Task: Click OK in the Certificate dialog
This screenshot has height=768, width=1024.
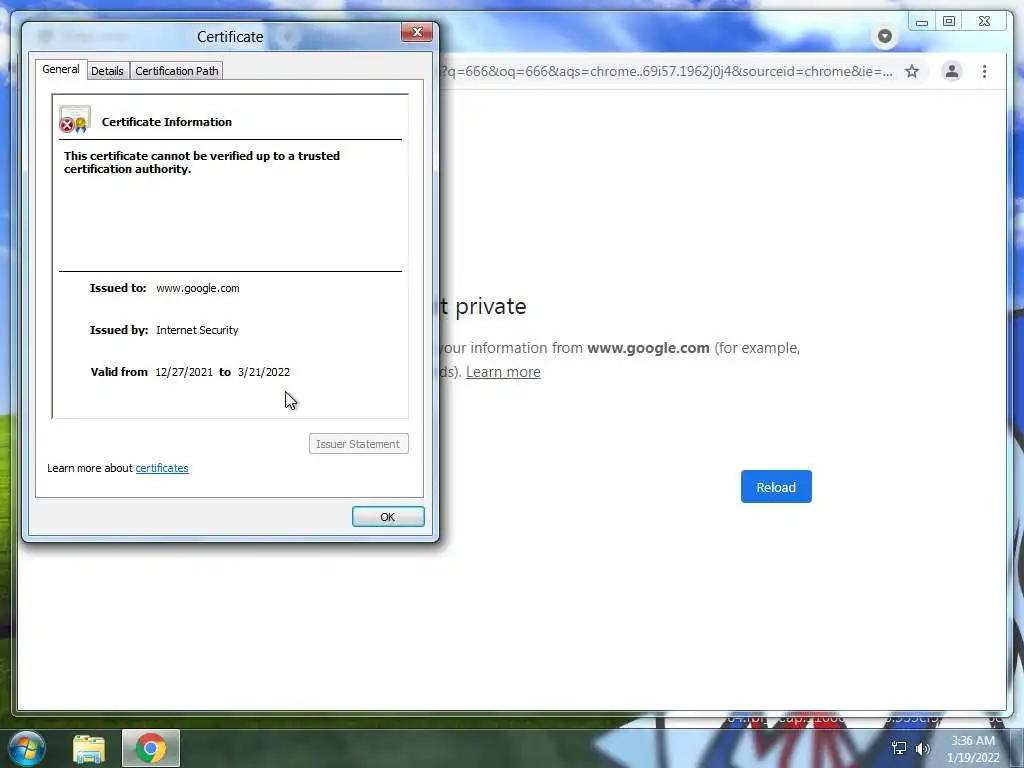Action: (388, 517)
